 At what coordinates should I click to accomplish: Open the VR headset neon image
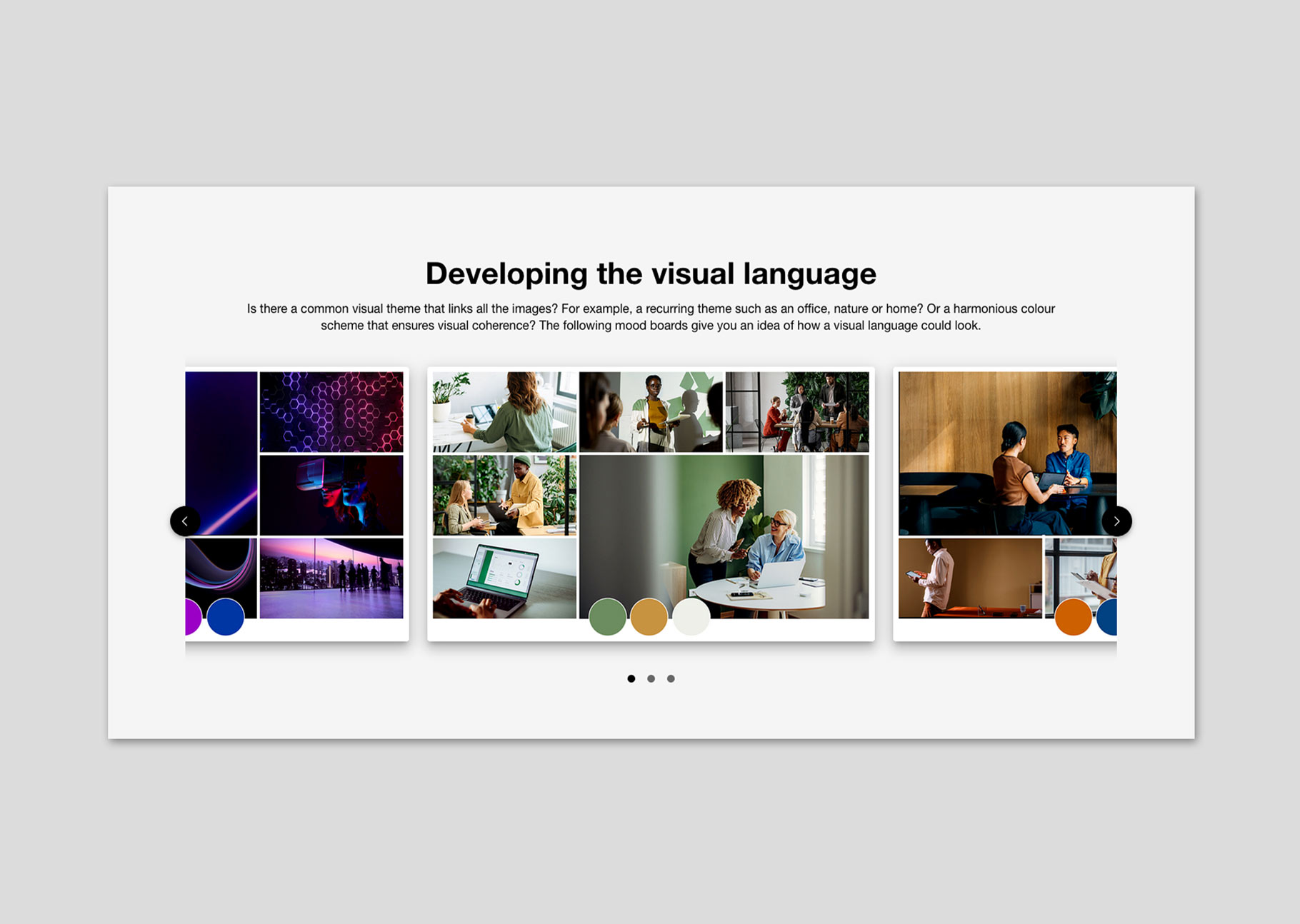[331, 495]
